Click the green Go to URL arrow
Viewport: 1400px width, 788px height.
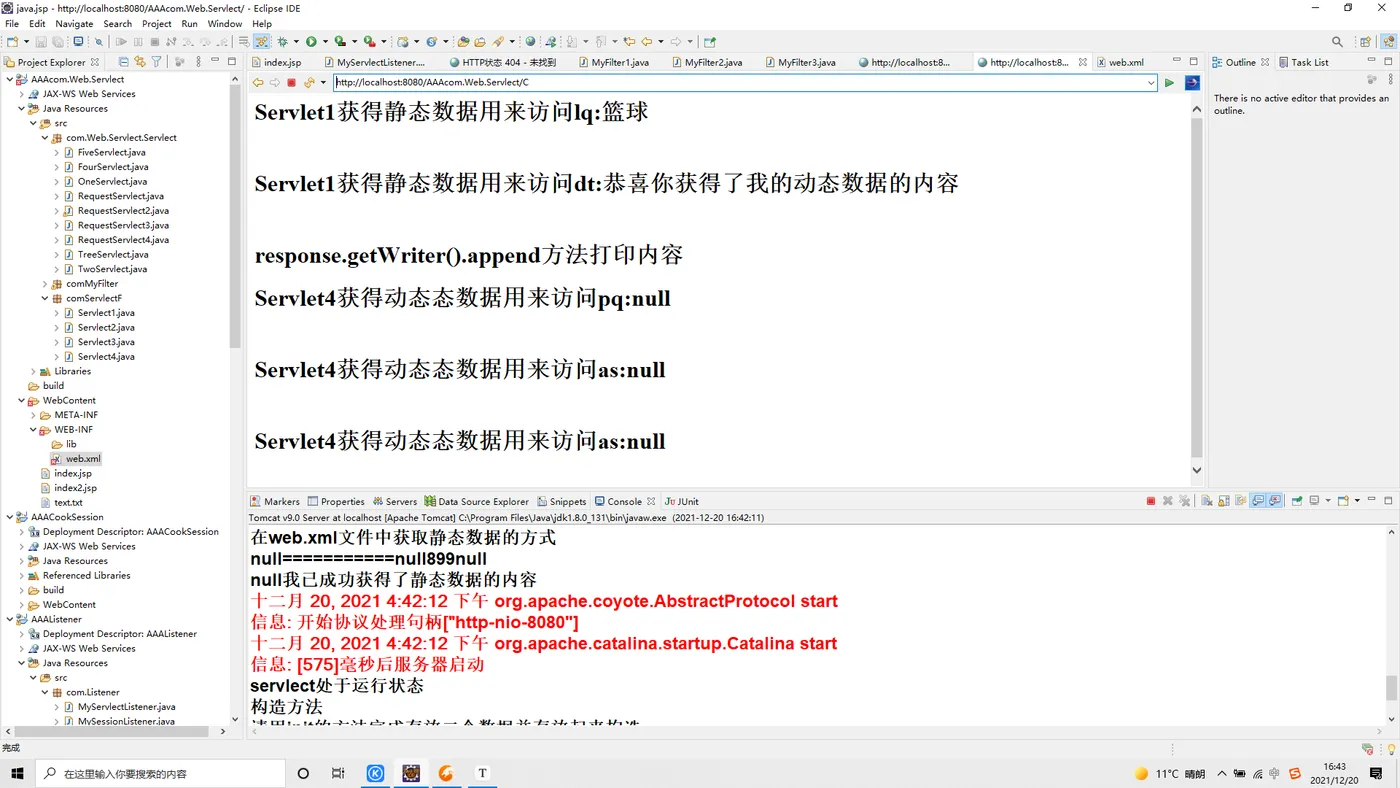click(x=1169, y=83)
